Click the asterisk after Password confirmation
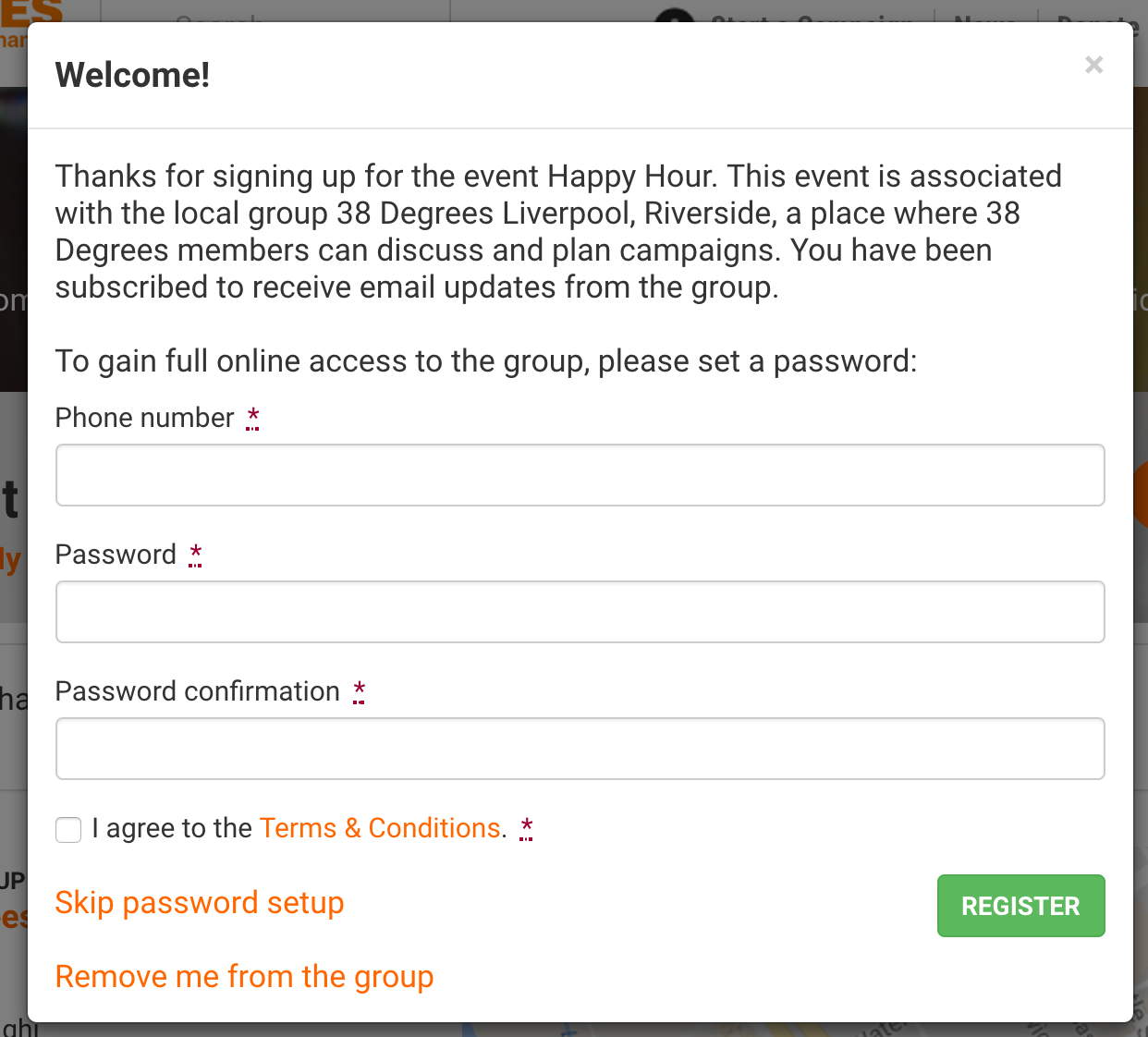The height and width of the screenshot is (1037, 1148). (x=359, y=691)
